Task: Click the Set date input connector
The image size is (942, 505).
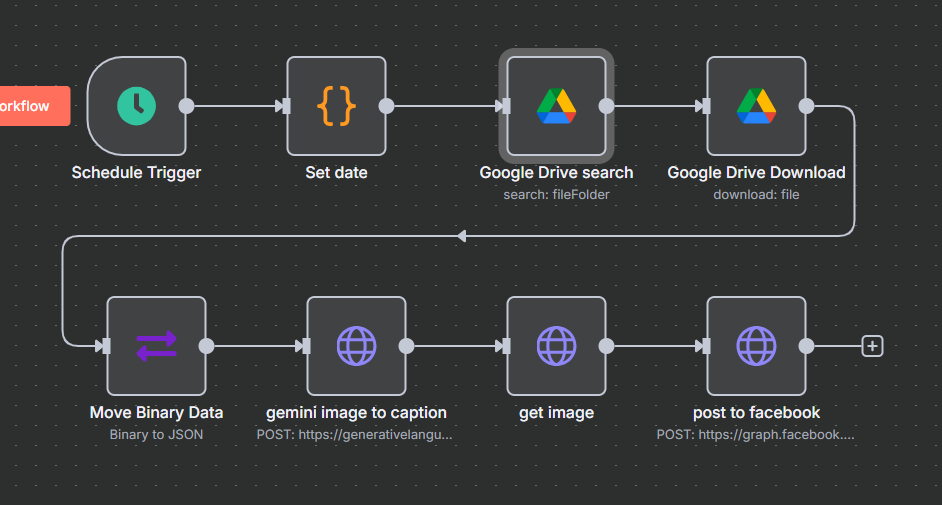Action: point(287,106)
